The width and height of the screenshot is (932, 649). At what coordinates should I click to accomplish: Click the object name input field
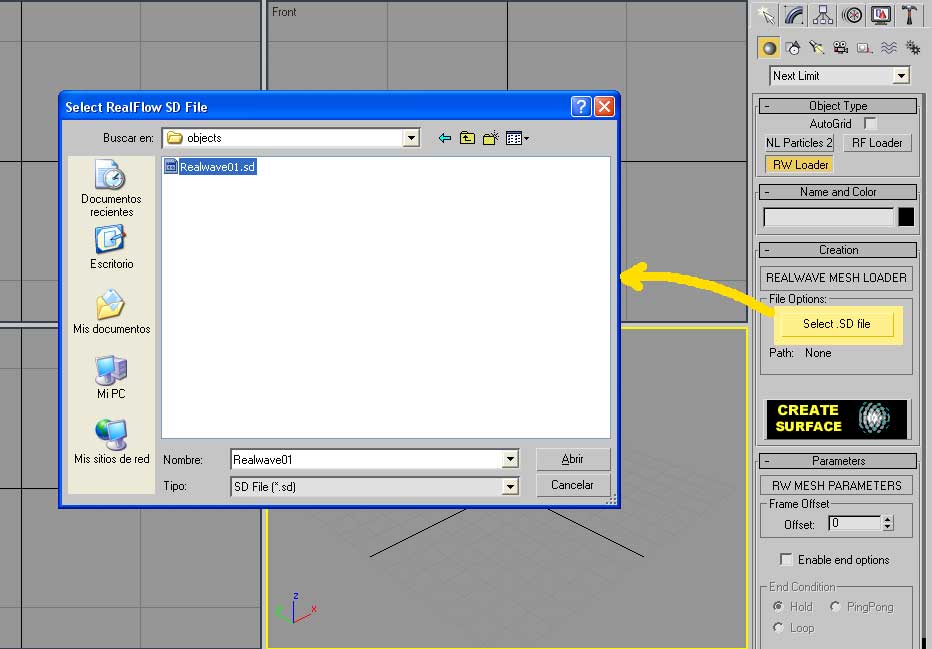828,217
